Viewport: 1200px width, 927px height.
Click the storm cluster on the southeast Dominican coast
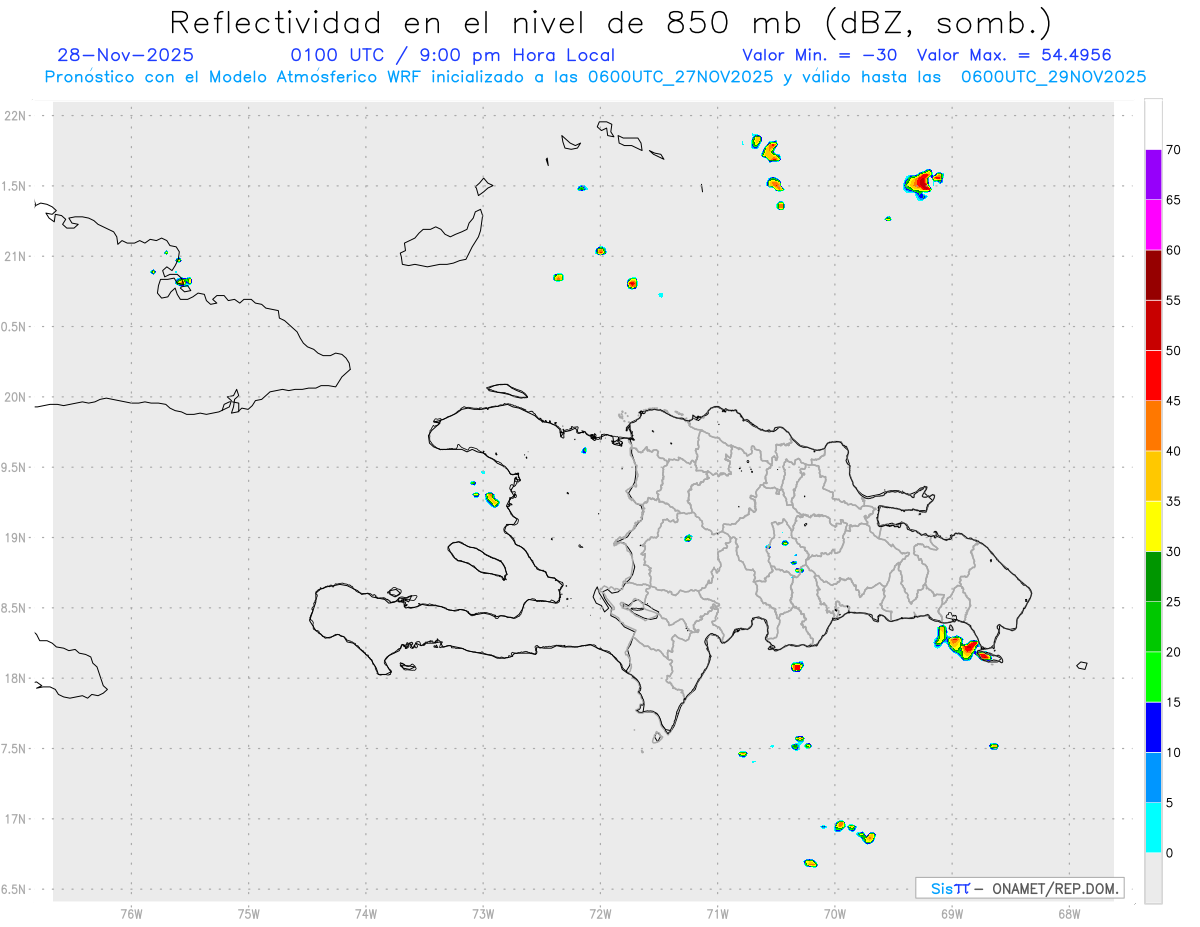[x=965, y=645]
